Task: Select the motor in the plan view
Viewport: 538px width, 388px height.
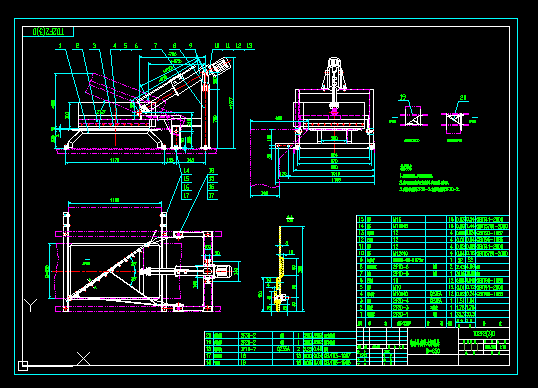Action: 222,271
